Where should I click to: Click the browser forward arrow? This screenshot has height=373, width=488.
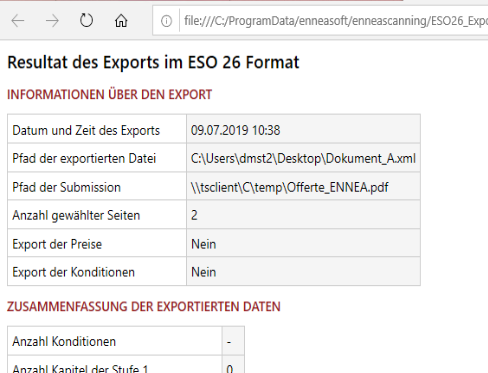(x=52, y=21)
